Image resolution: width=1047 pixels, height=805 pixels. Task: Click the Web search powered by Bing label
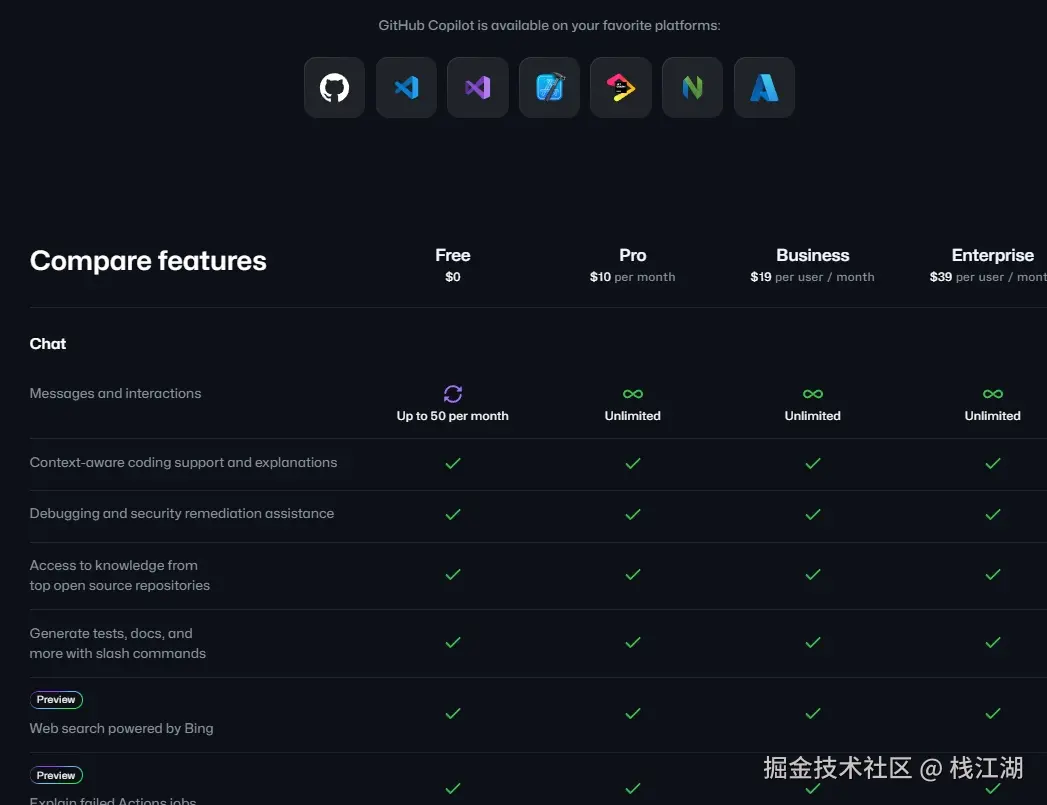click(x=122, y=728)
